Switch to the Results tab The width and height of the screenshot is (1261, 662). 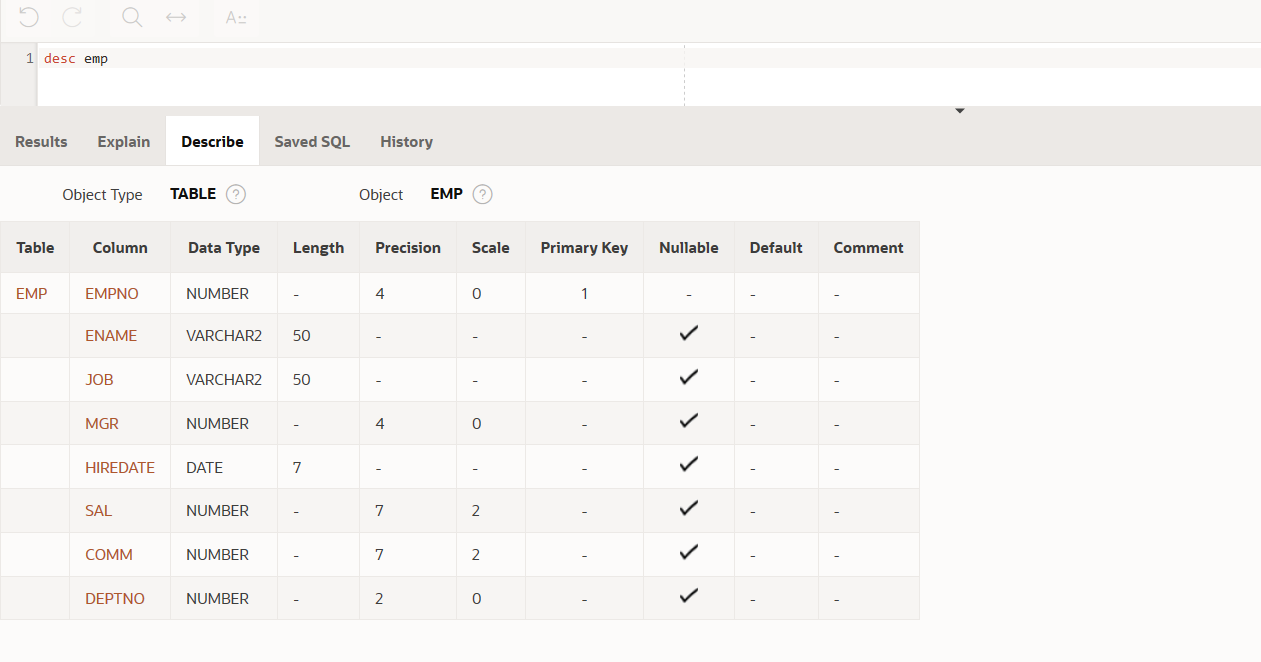pyautogui.click(x=40, y=141)
